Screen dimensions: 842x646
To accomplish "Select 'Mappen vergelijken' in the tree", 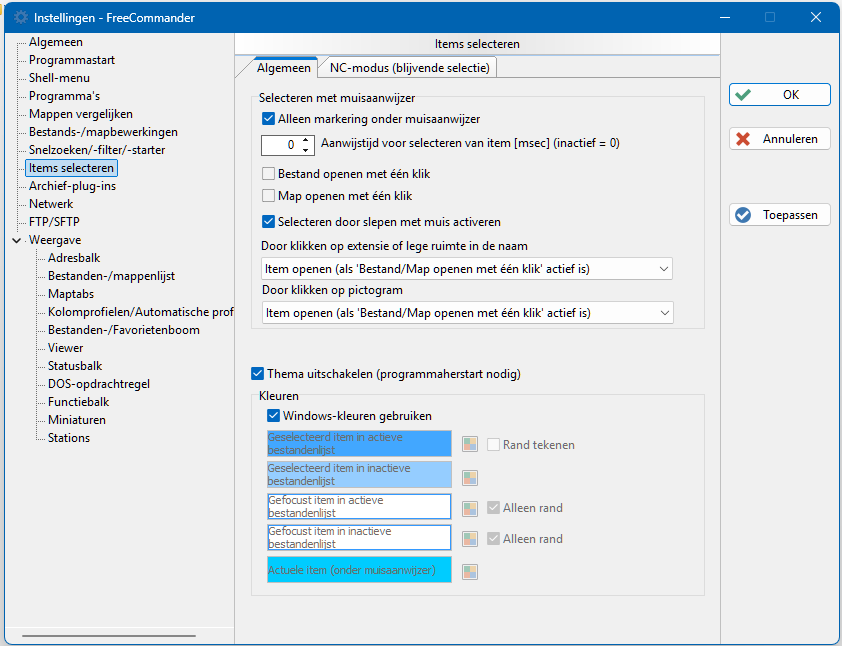I will tap(81, 114).
